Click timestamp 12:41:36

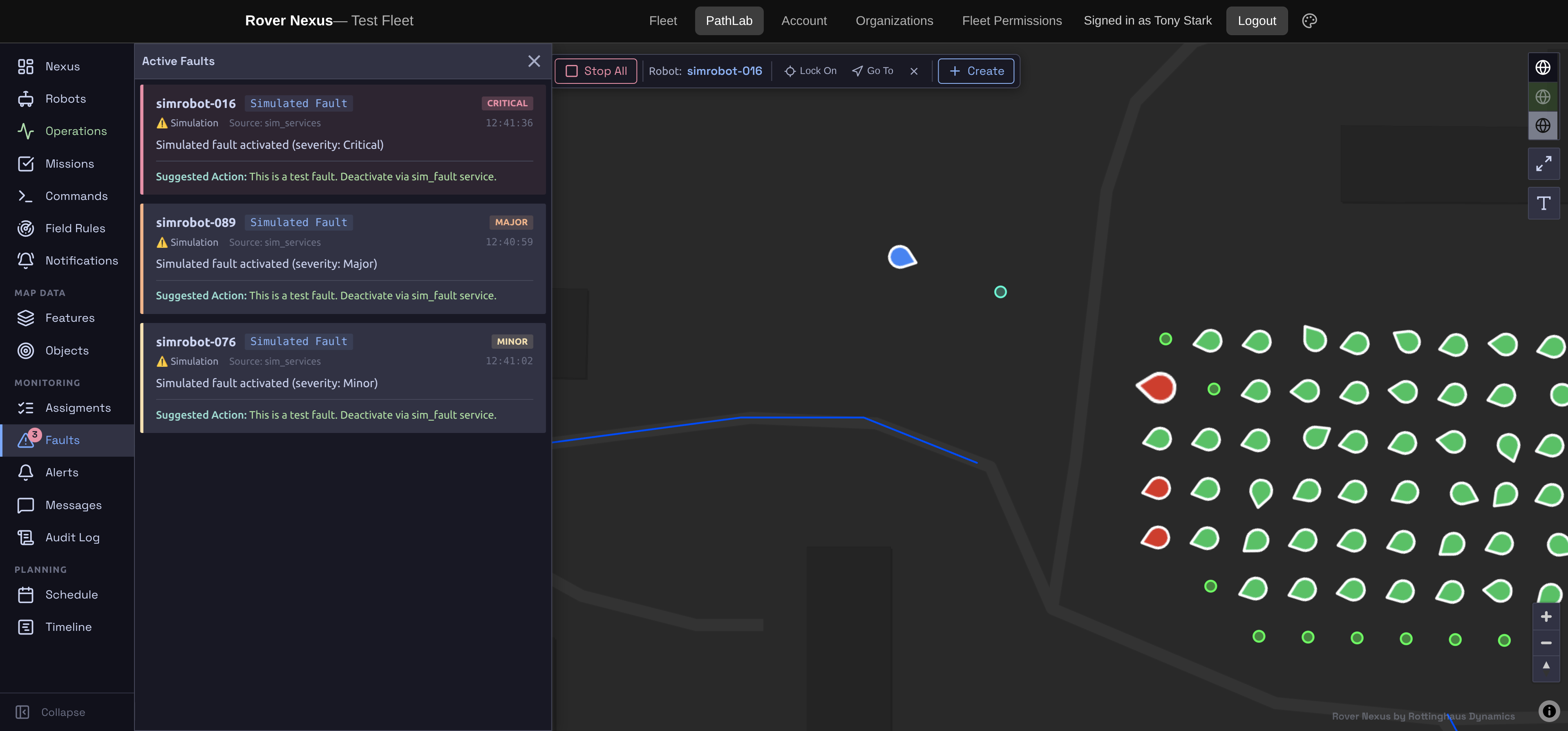[509, 123]
